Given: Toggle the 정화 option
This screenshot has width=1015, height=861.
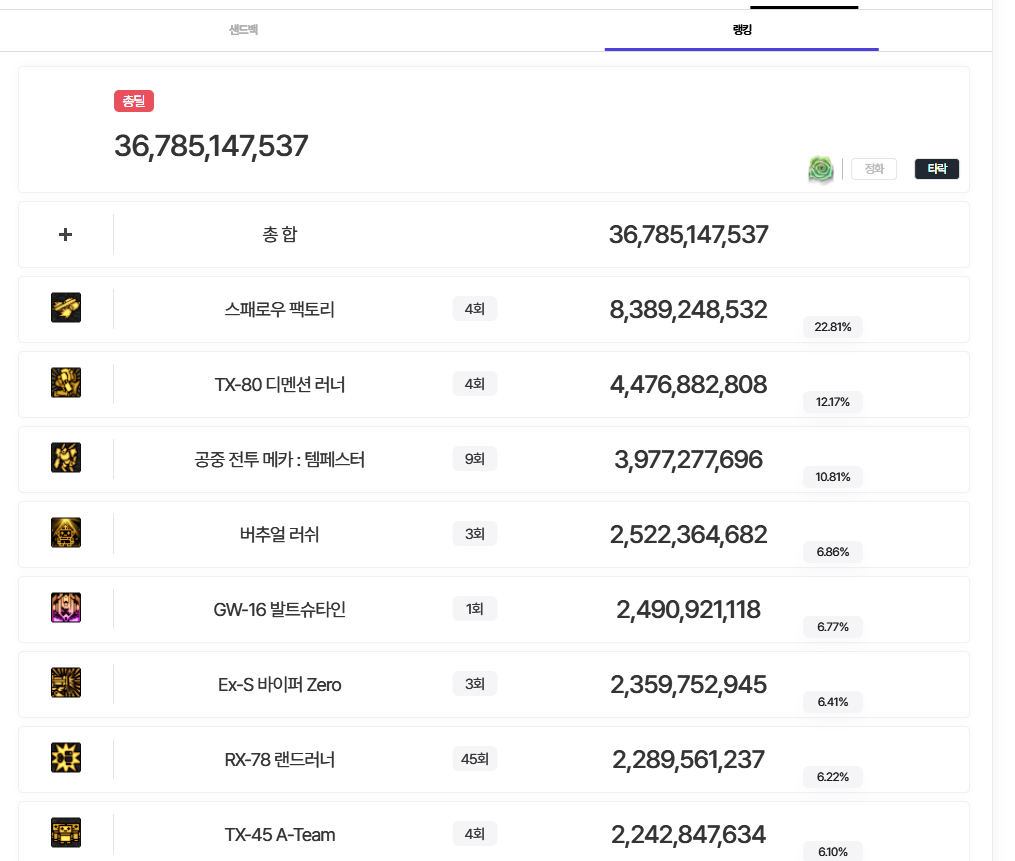Looking at the screenshot, I should [x=874, y=169].
